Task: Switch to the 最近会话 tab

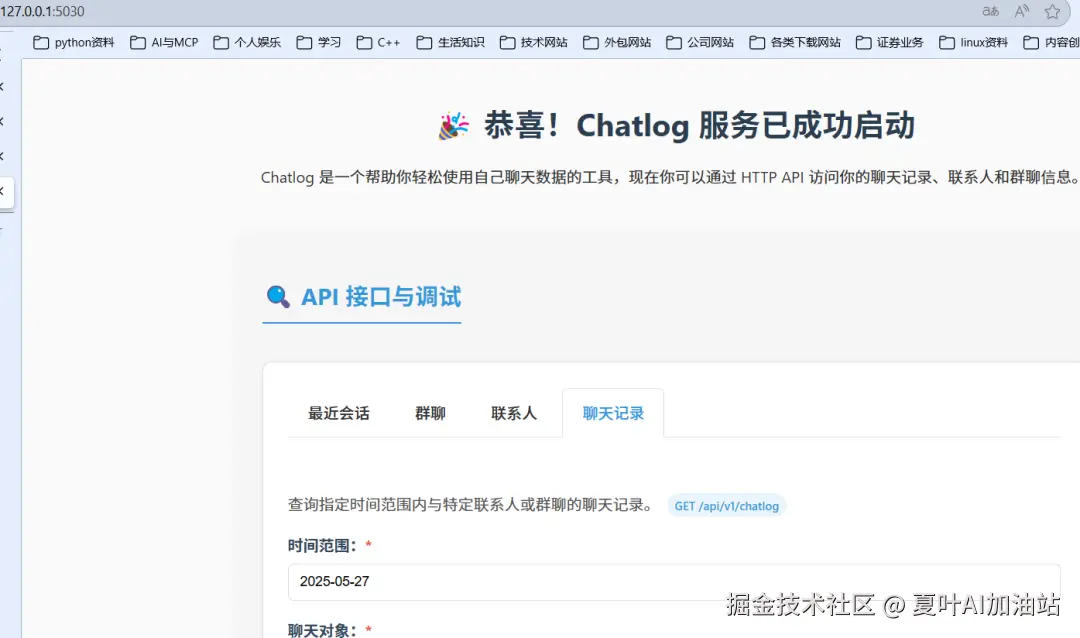Action: coord(338,413)
